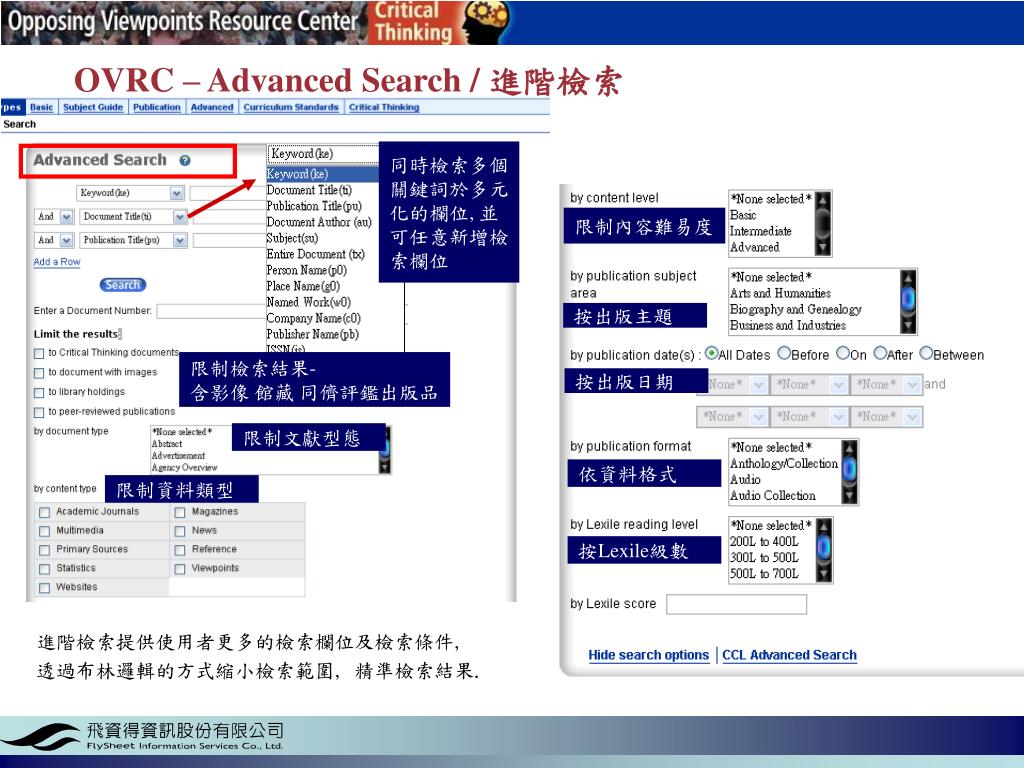Select Advanced in content level list

pyautogui.click(x=754, y=248)
